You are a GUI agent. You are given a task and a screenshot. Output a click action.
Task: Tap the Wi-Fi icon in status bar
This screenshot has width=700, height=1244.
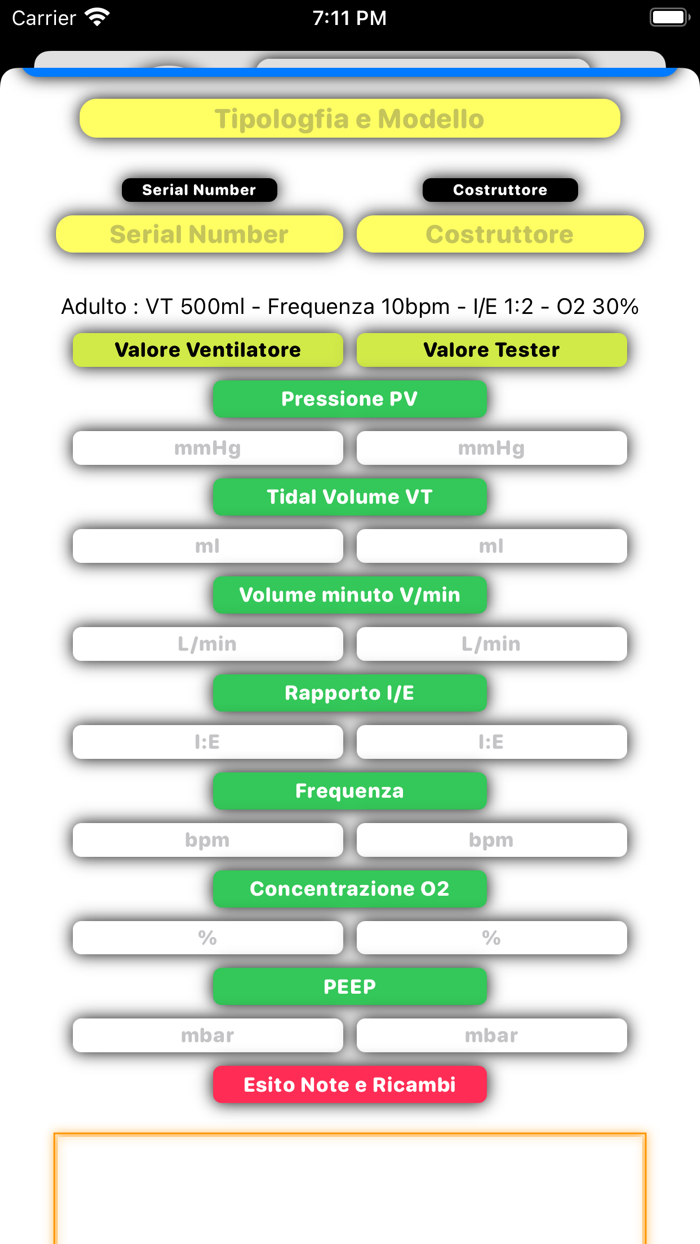(x=97, y=17)
